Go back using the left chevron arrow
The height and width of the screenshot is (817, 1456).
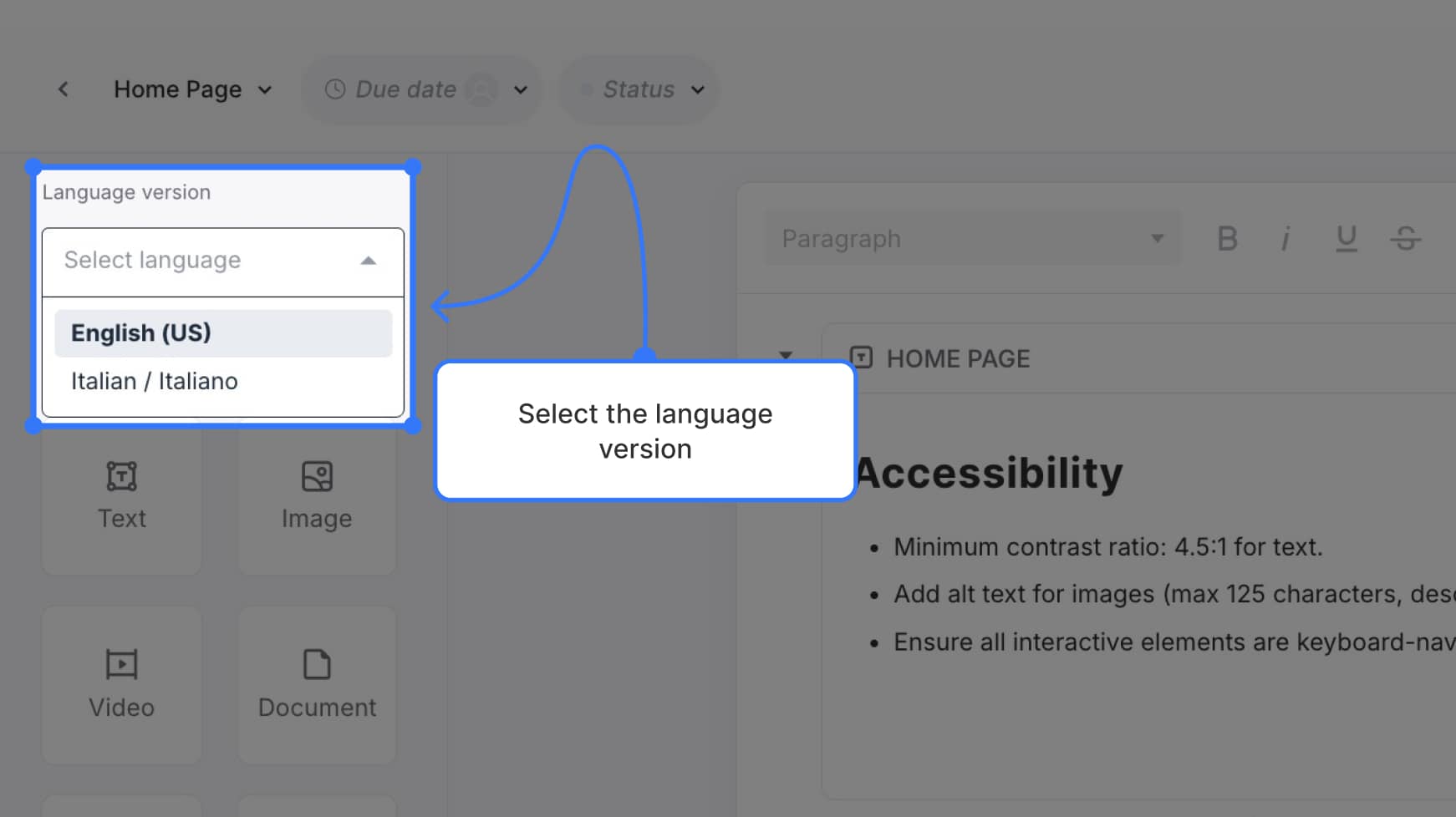point(63,89)
